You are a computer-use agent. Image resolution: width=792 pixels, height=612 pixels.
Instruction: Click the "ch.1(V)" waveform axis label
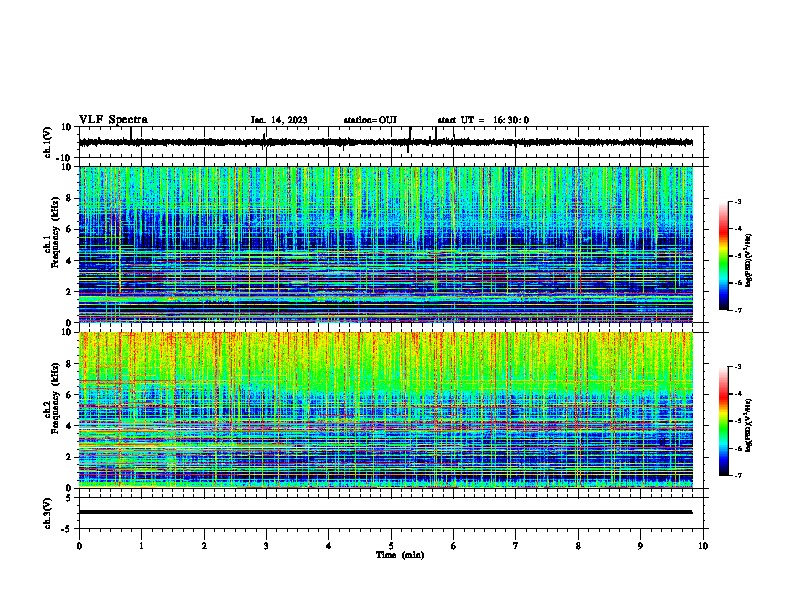point(48,142)
